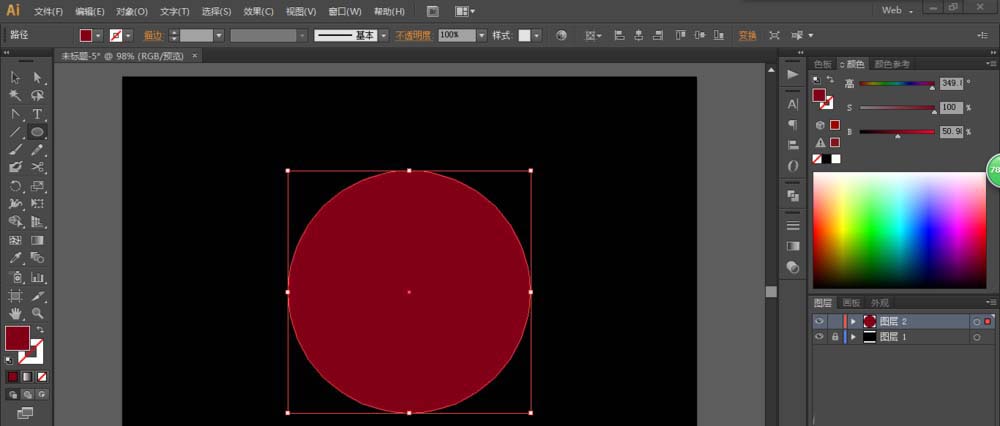This screenshot has height=426, width=1000.
Task: Open the stroke weight dropdown
Action: coord(219,36)
